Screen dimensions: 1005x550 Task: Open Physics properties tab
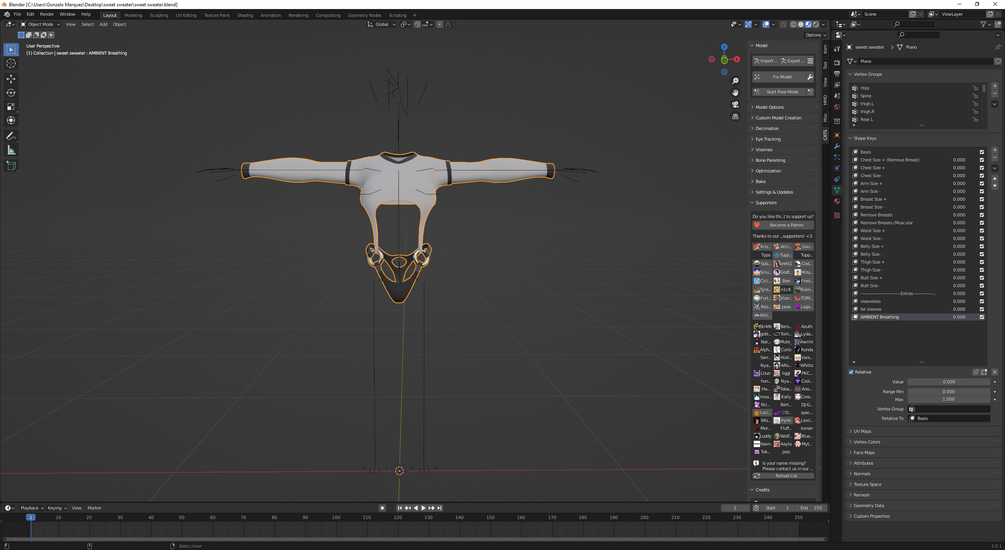coord(836,168)
